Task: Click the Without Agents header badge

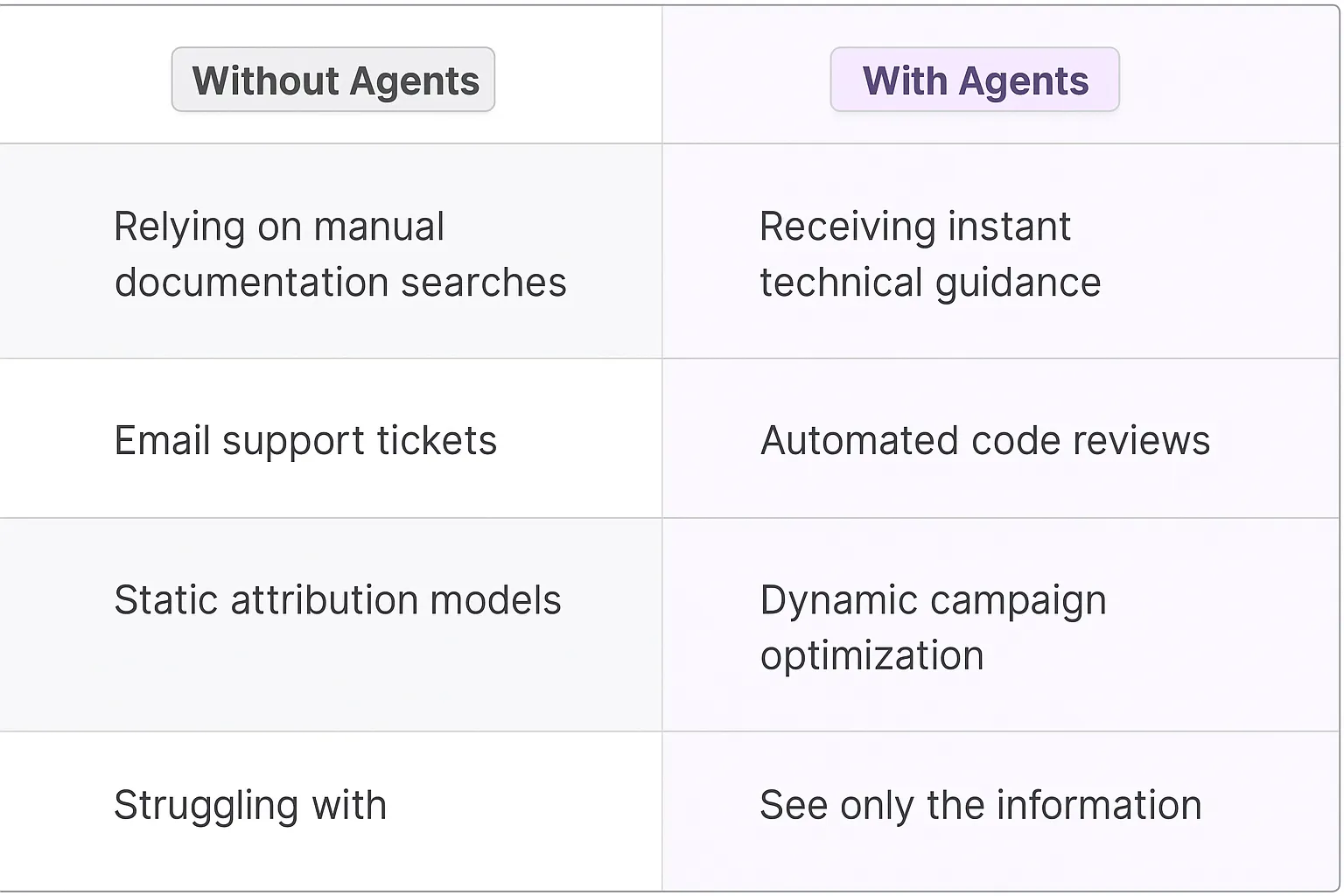Action: pyautogui.click(x=333, y=80)
